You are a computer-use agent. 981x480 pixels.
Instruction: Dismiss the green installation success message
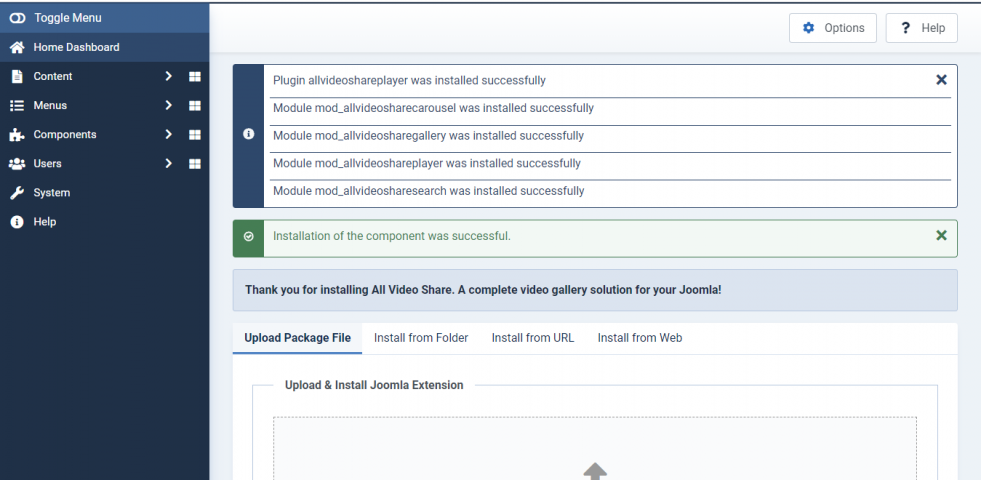(941, 235)
